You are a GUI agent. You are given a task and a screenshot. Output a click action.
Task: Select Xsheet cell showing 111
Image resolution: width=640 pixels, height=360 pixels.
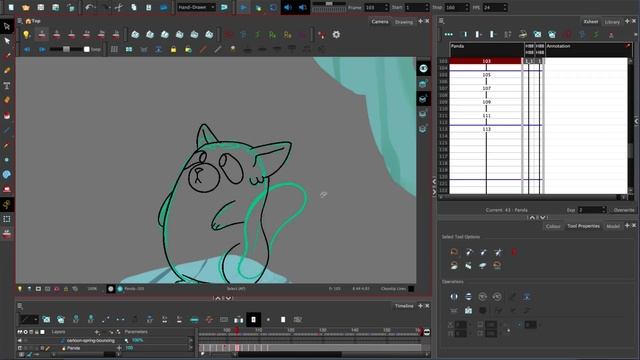click(x=486, y=116)
